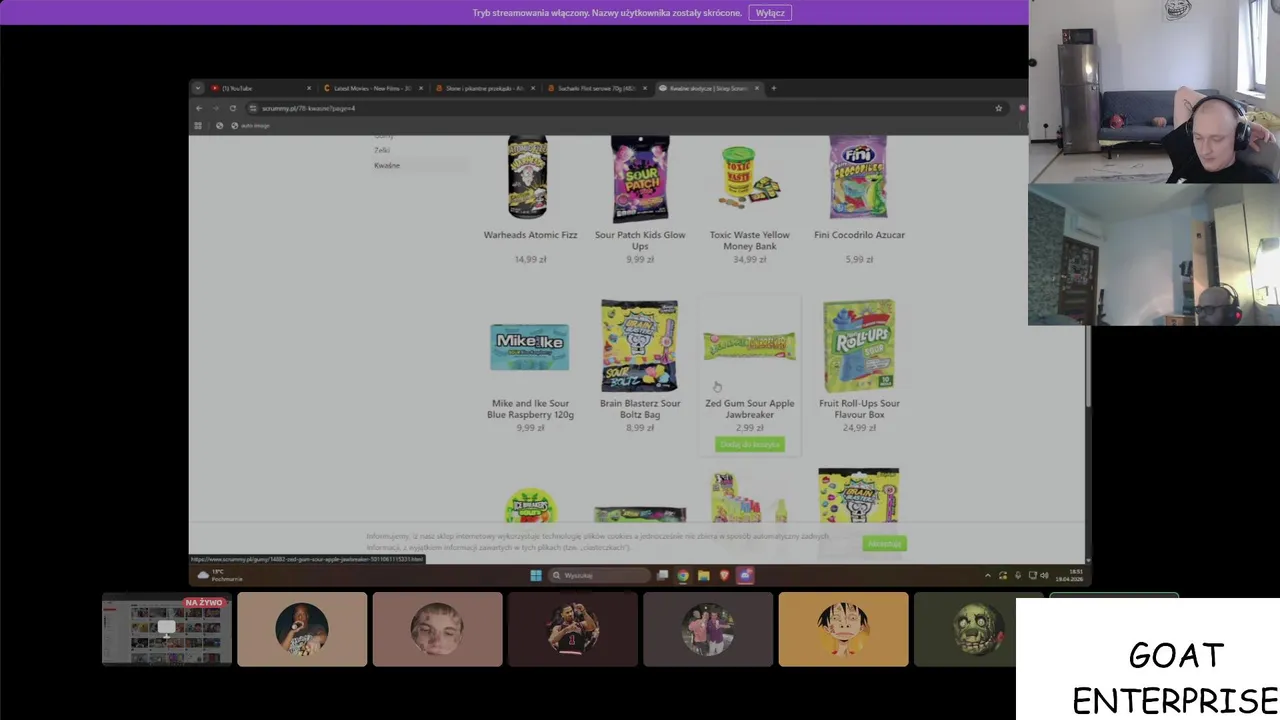Open Fini Cocodrilo Azucar product image
The height and width of the screenshot is (720, 1280).
[x=858, y=177]
